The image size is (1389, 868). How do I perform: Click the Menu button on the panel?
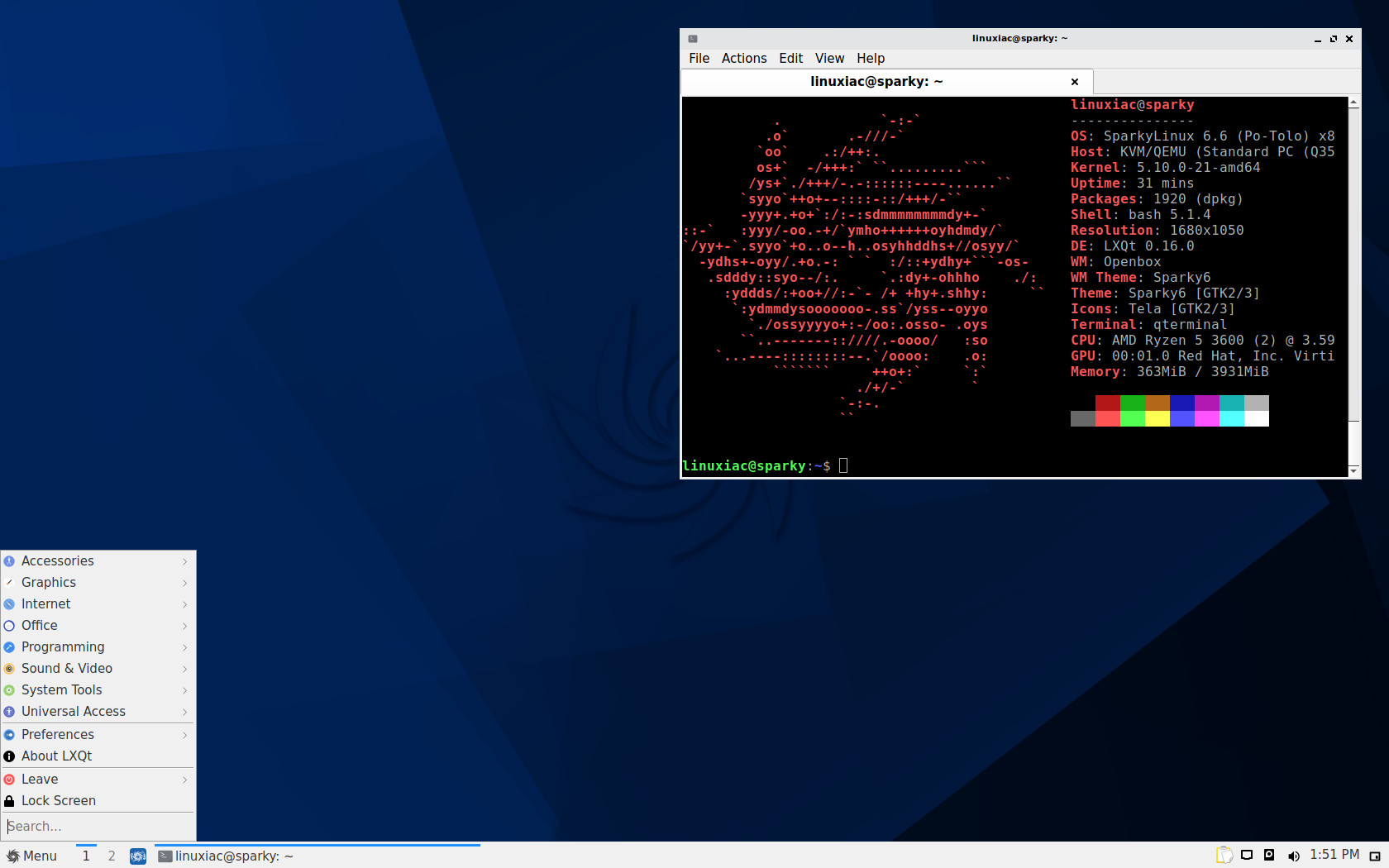pos(33,856)
